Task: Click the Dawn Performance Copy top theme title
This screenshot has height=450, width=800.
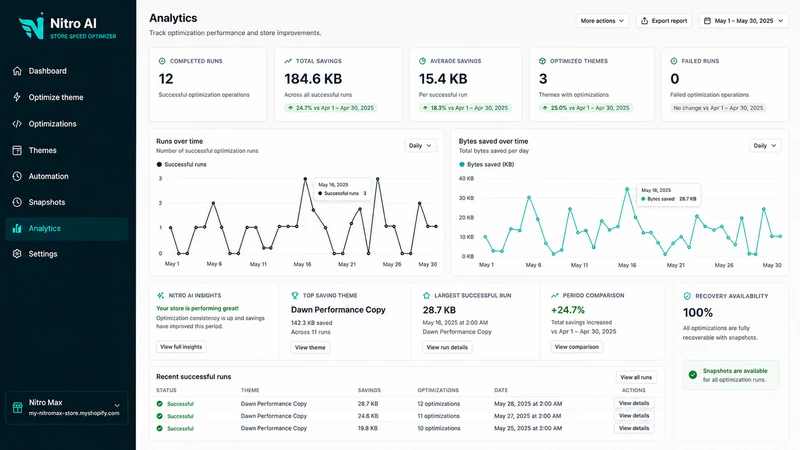Action: (338, 310)
